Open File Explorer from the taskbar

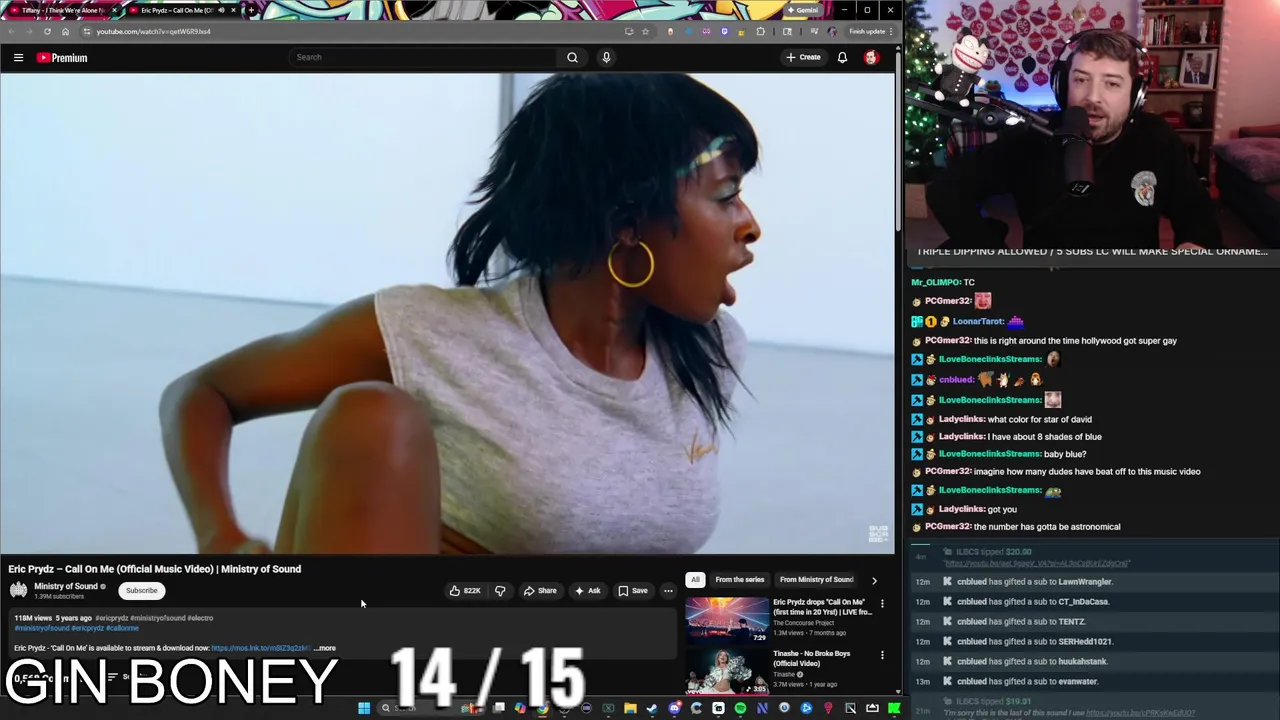[x=630, y=708]
